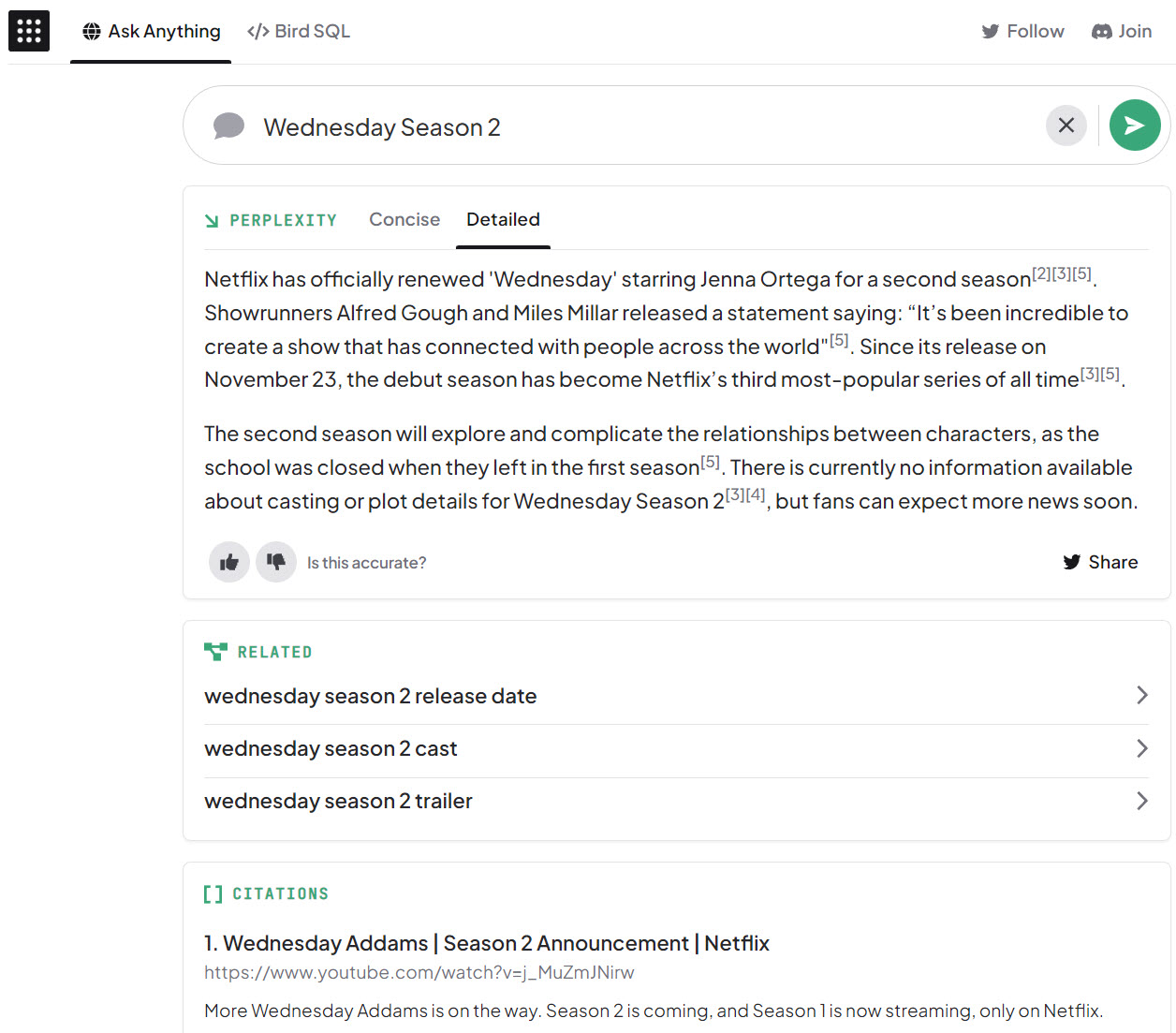The width and height of the screenshot is (1176, 1033).
Task: Share the answer on Twitter
Action: pos(1100,562)
